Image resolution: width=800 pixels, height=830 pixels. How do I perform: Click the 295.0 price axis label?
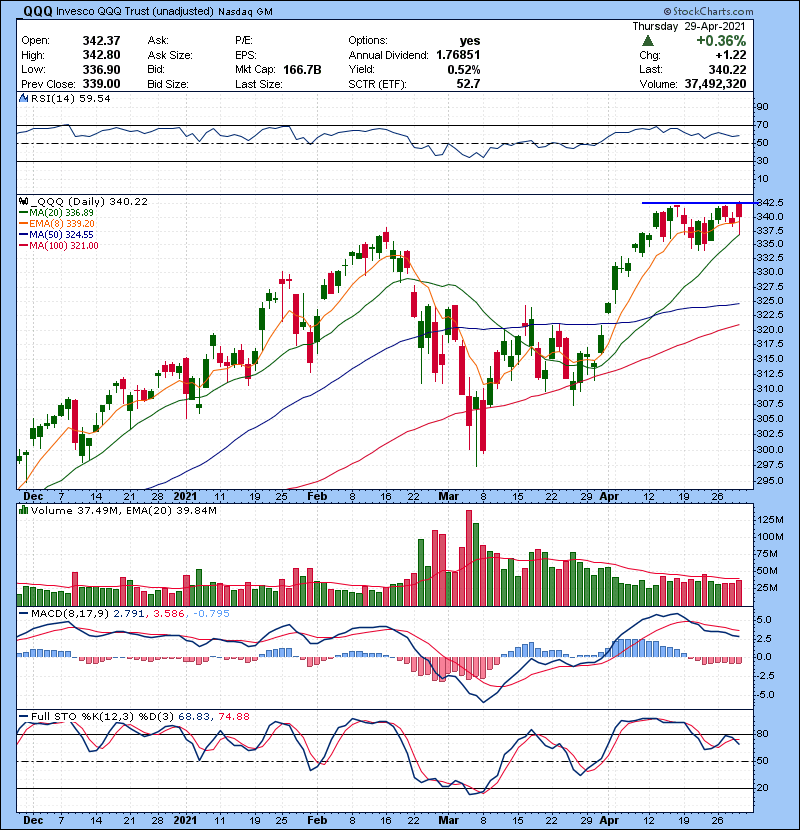[x=770, y=481]
